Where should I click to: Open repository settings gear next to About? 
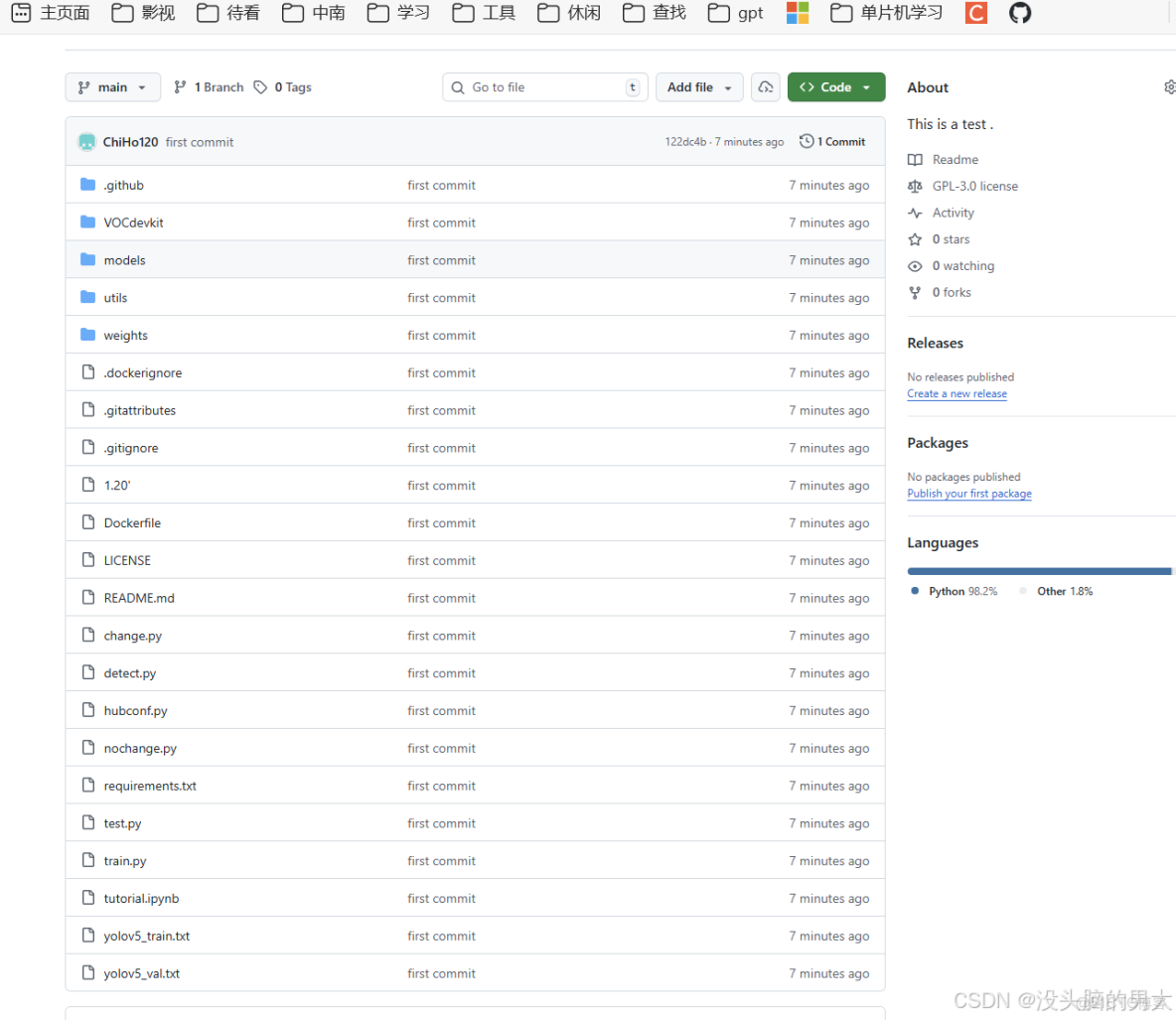coord(1169,87)
